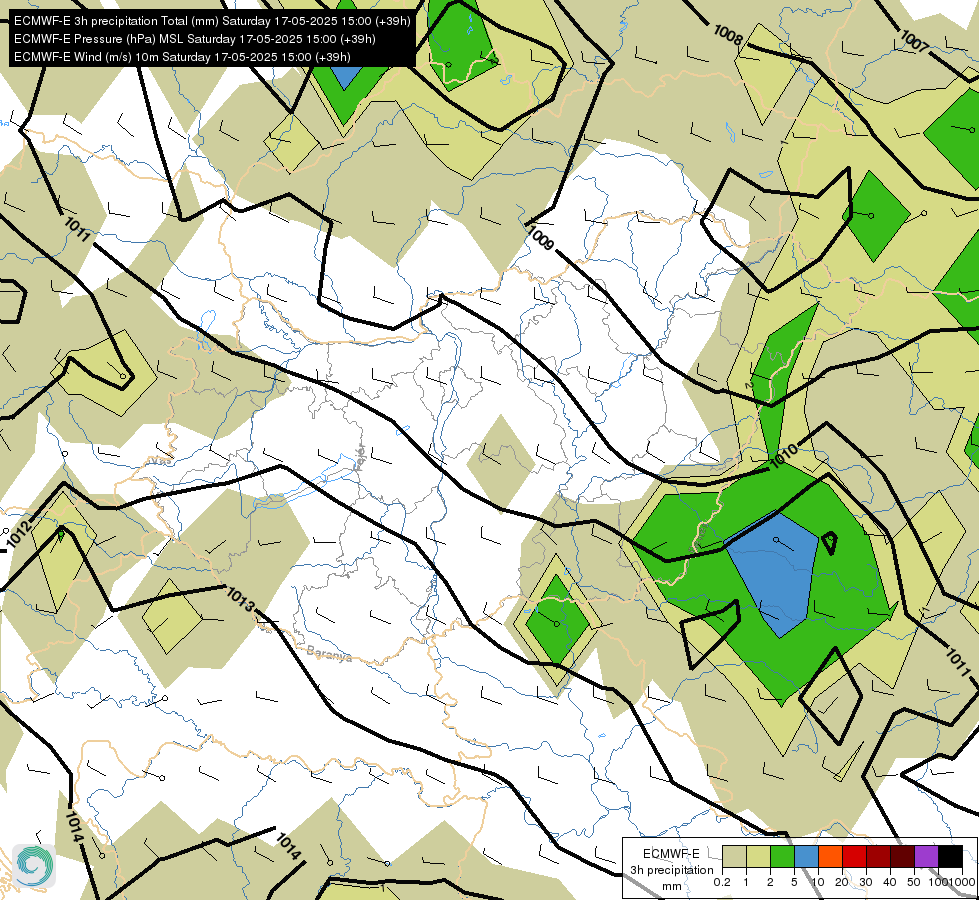Pick the tan 0.2–1 mm legend swatch
Viewport: 979px width, 900px height.
734,857
